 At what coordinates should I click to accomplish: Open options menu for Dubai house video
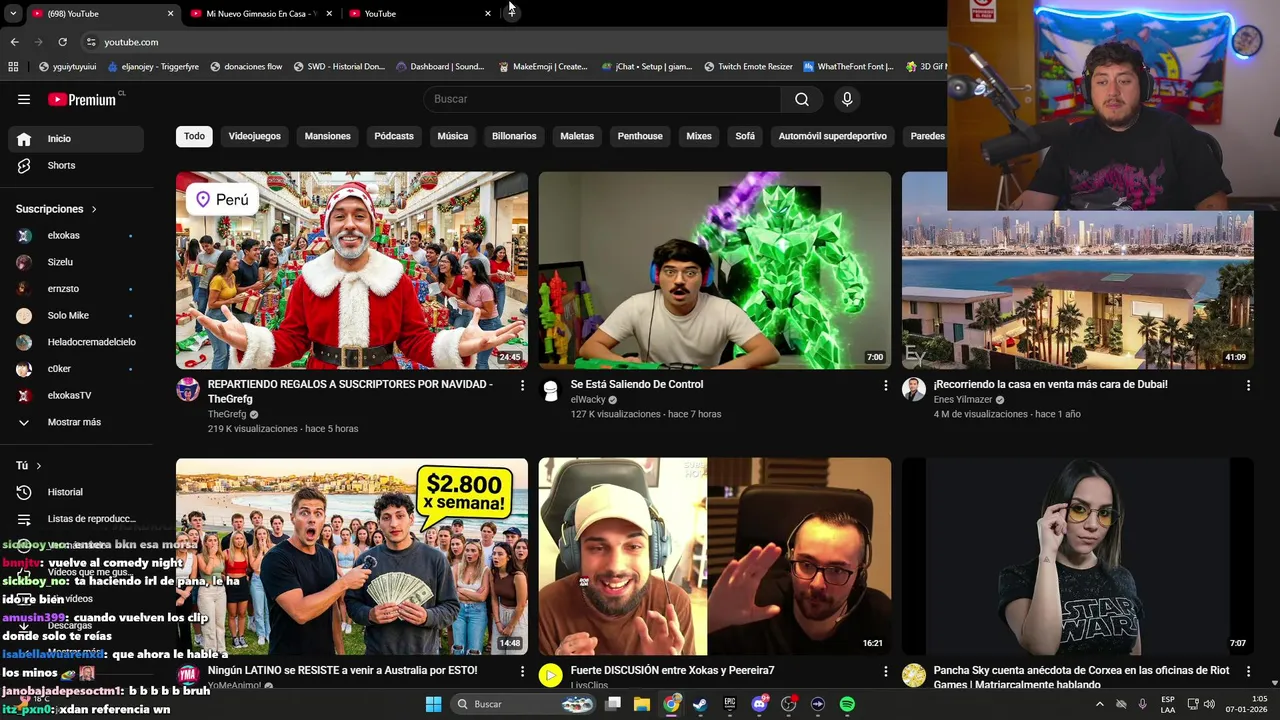1248,385
